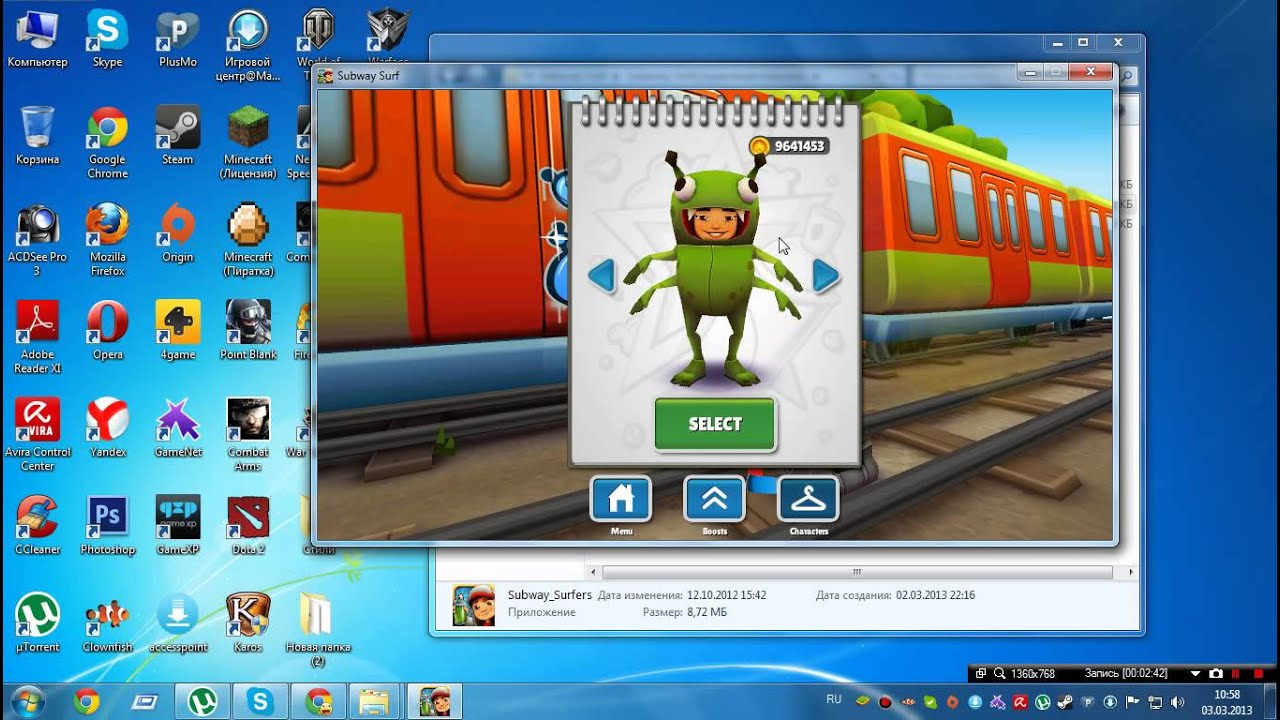Open Clownfish desktop shortcut
The width and height of the screenshot is (1280, 720).
coord(107,623)
